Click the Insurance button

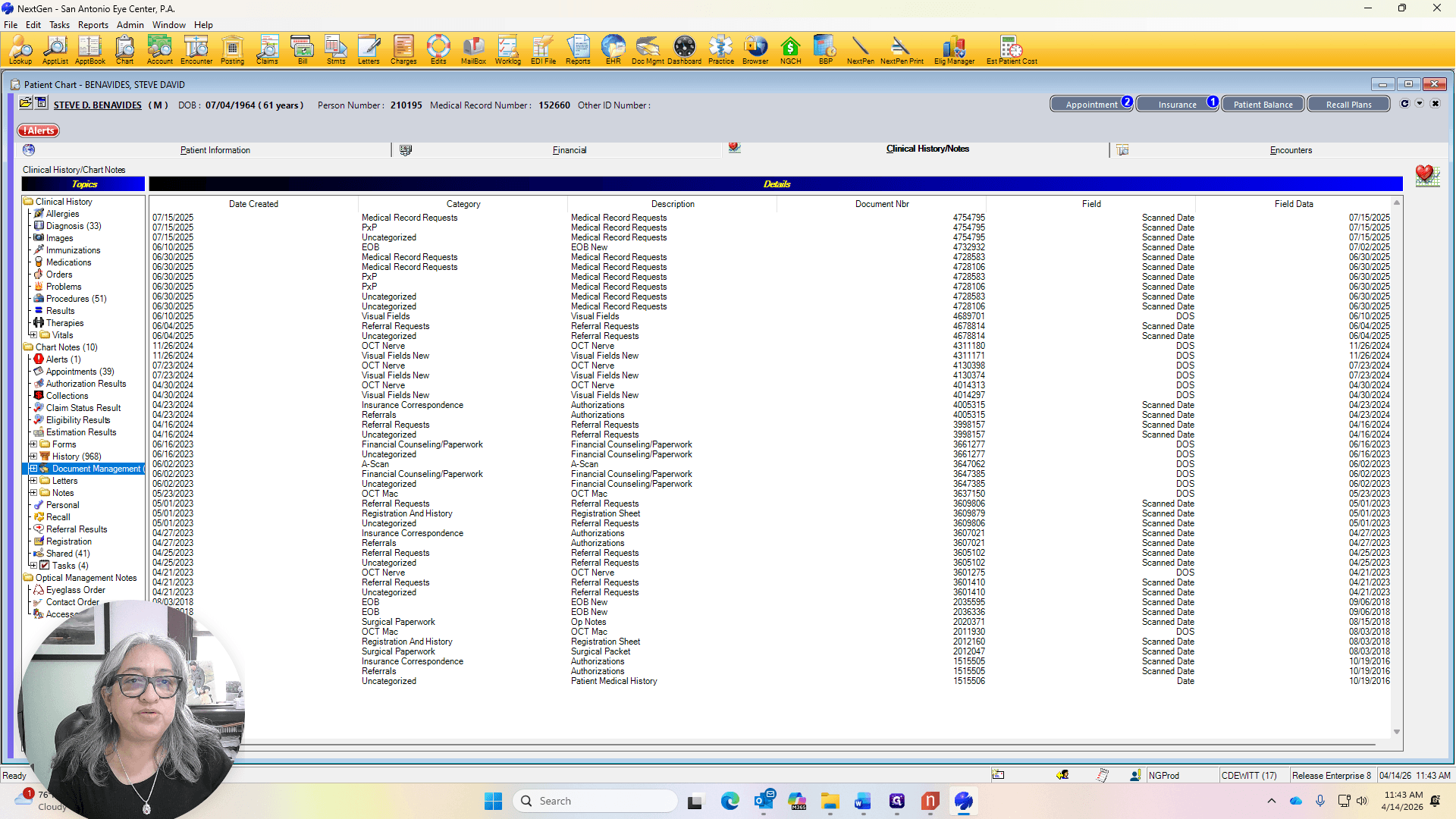point(1177,105)
